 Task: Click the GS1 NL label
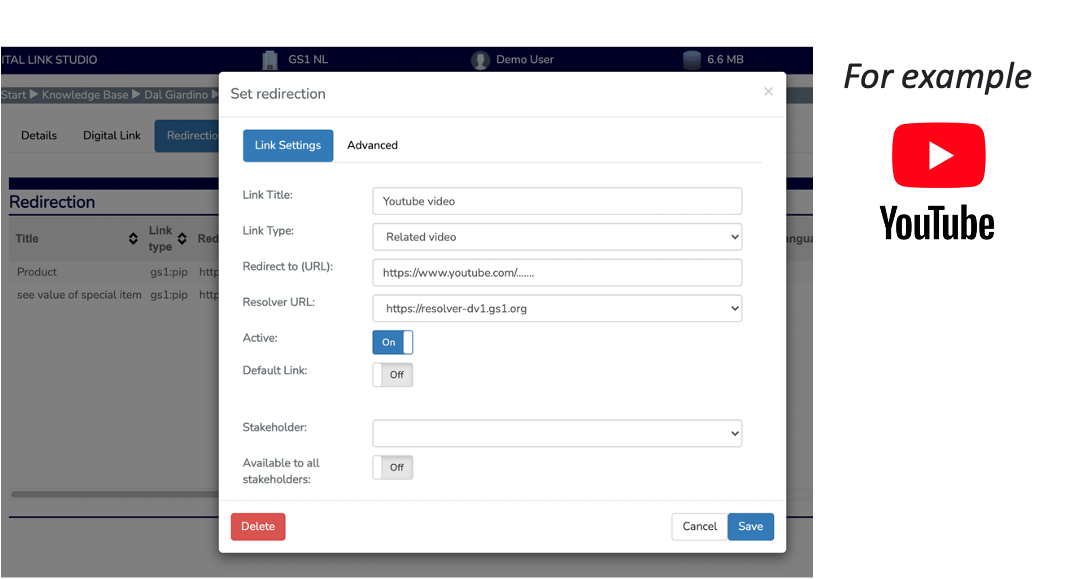[x=308, y=60]
